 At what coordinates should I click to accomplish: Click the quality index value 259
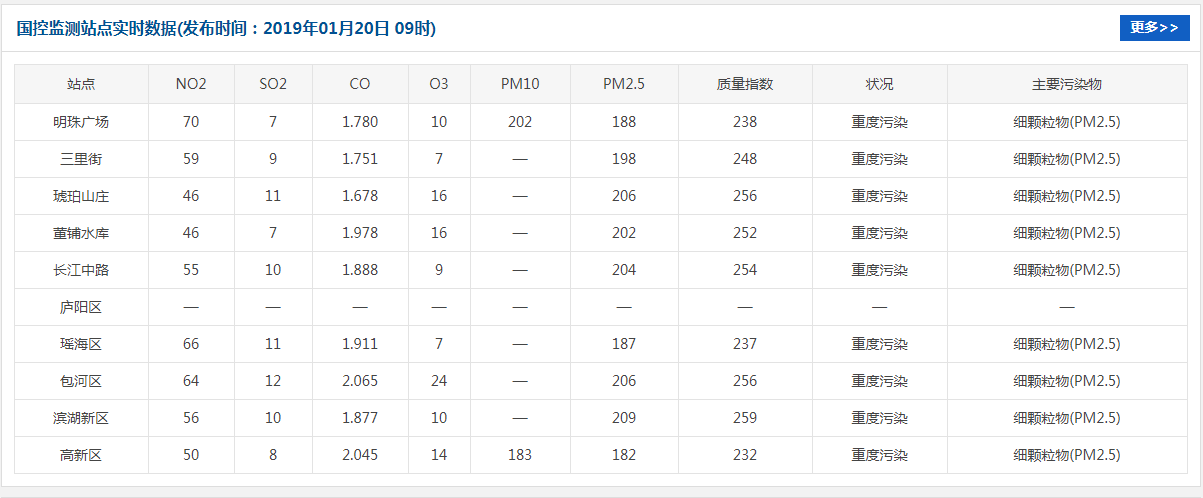tap(745, 418)
